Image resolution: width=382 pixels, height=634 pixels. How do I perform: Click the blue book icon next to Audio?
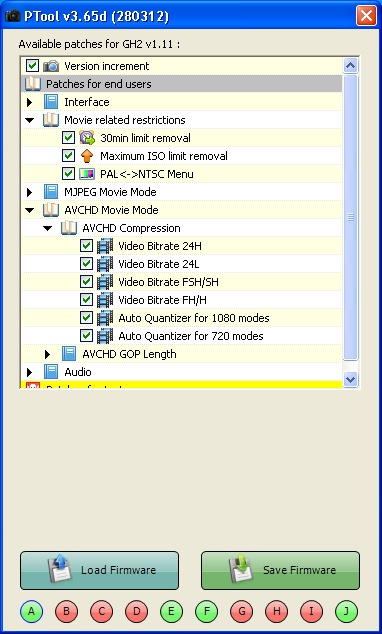(51, 372)
